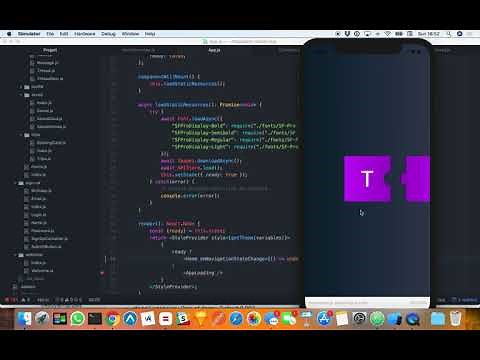Image resolution: width=480 pixels, height=360 pixels.
Task: Open the Window menu
Action: 130,34
